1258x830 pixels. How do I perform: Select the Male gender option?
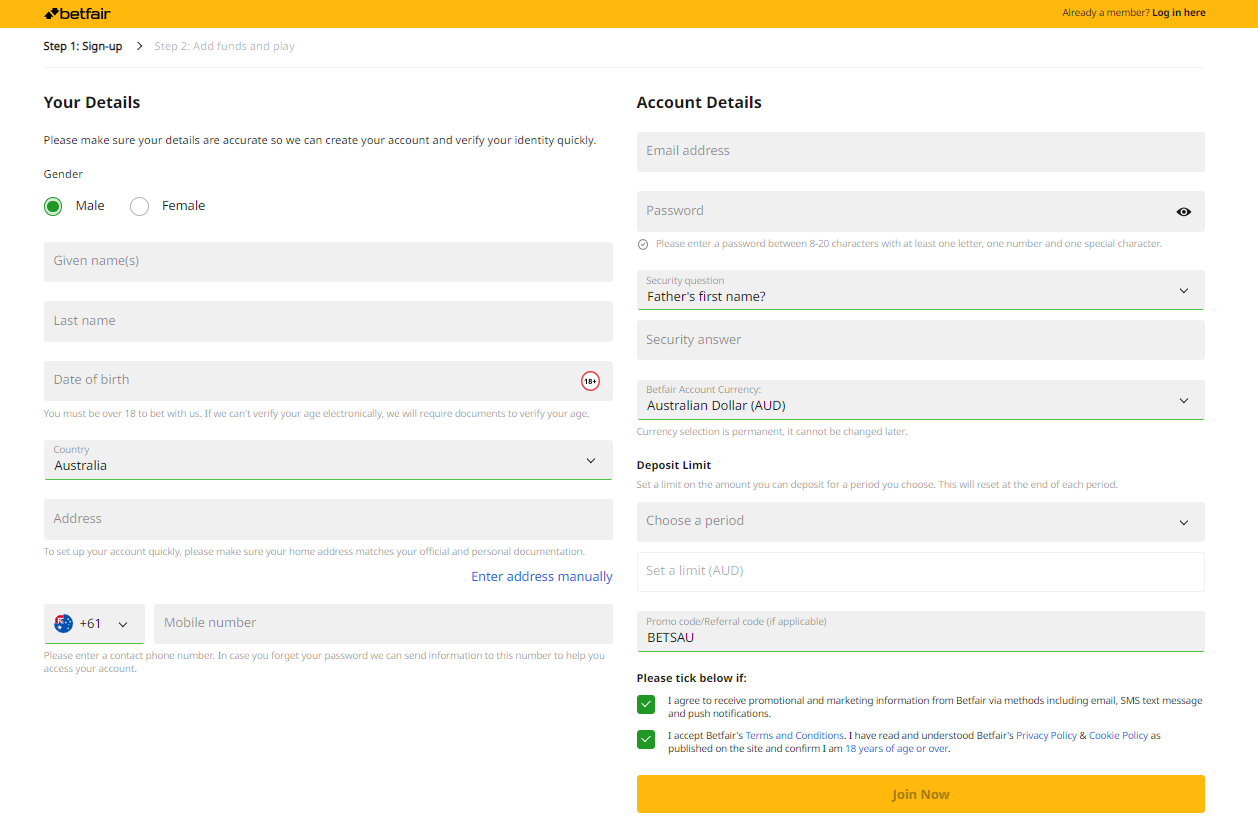53,206
